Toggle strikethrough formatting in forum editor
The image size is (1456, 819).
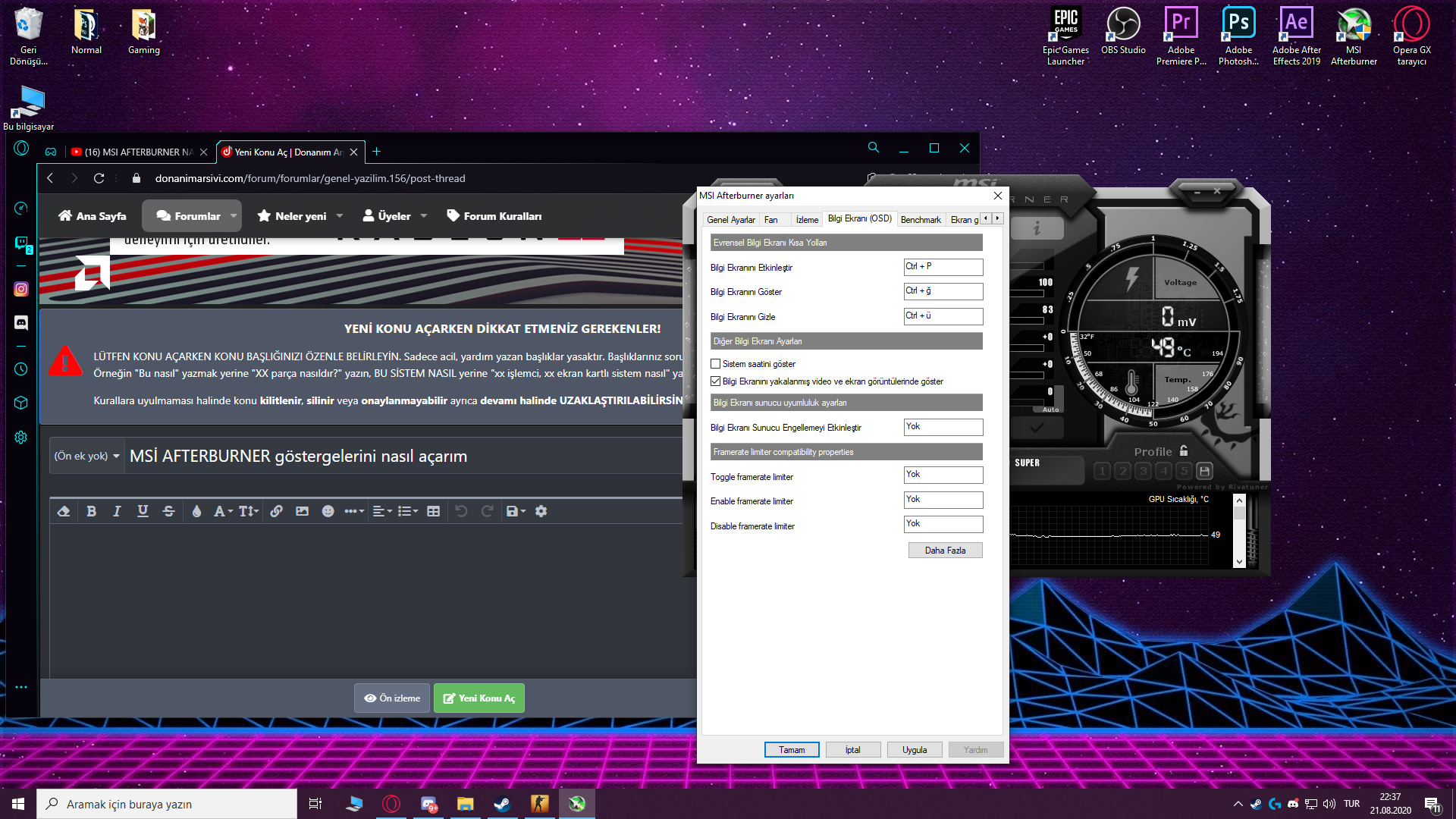pos(168,512)
